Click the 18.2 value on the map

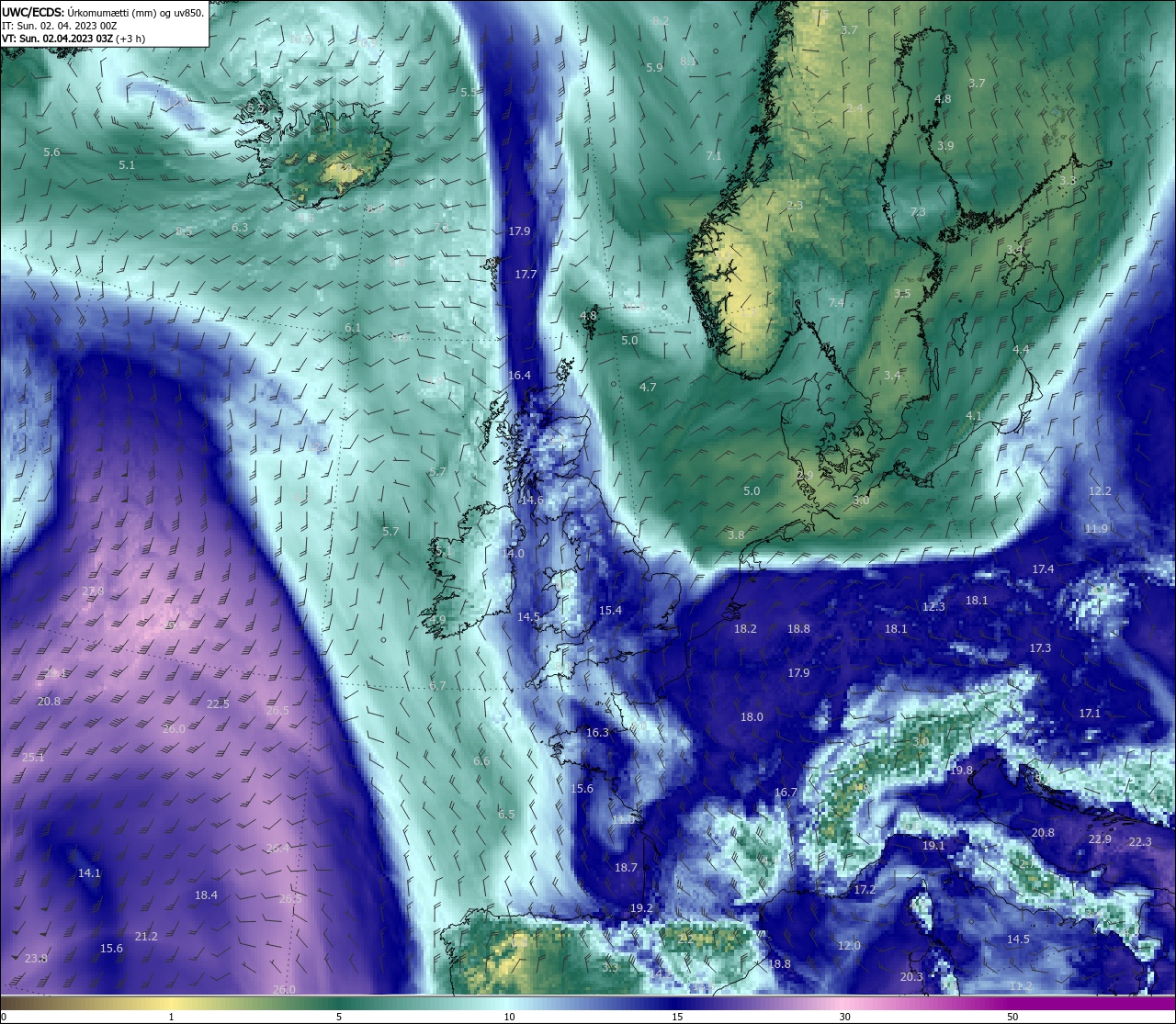(745, 628)
